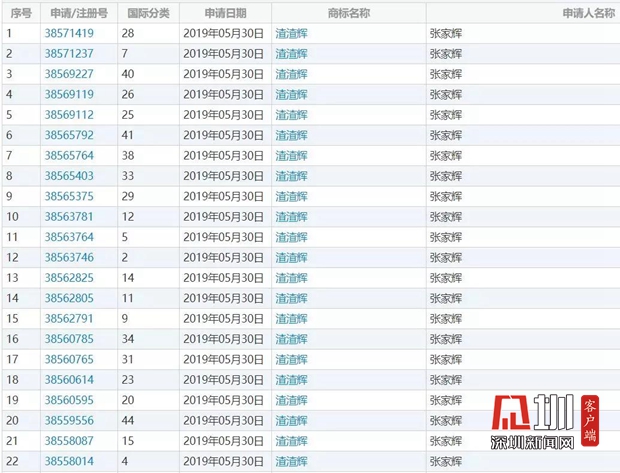
Task: Click the 序号 column header
Action: coord(21,13)
